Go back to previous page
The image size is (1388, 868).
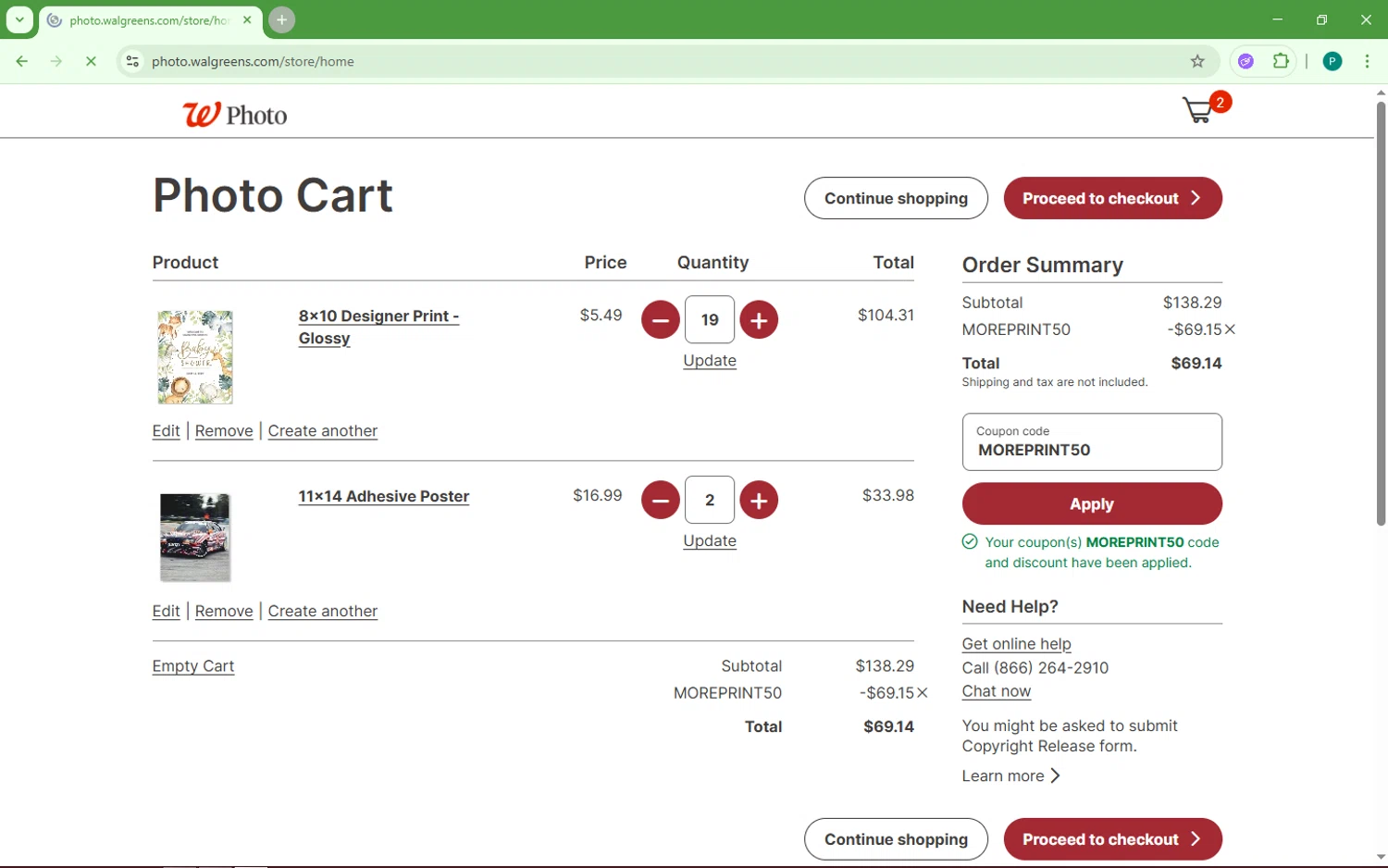click(x=22, y=61)
